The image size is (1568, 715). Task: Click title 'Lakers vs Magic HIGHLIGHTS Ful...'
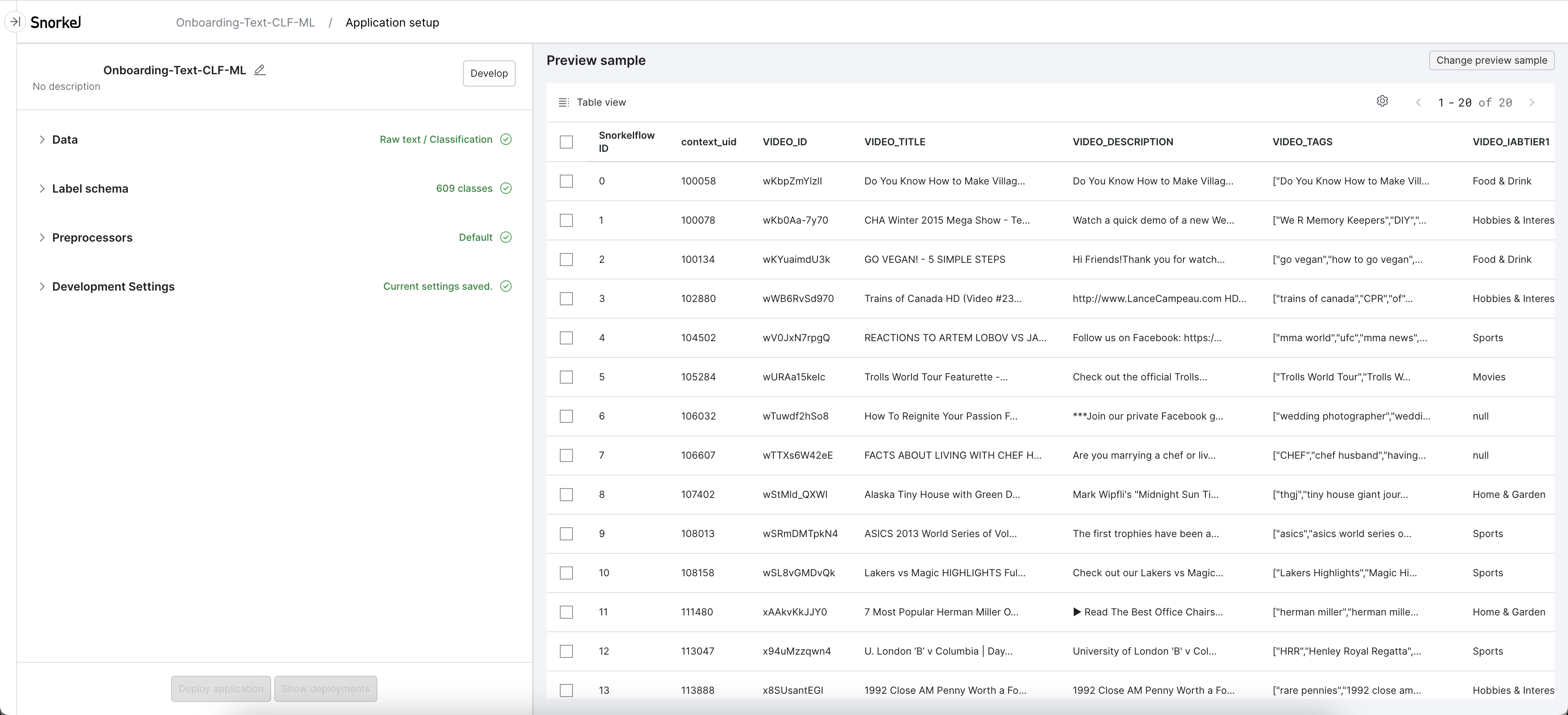[945, 573]
